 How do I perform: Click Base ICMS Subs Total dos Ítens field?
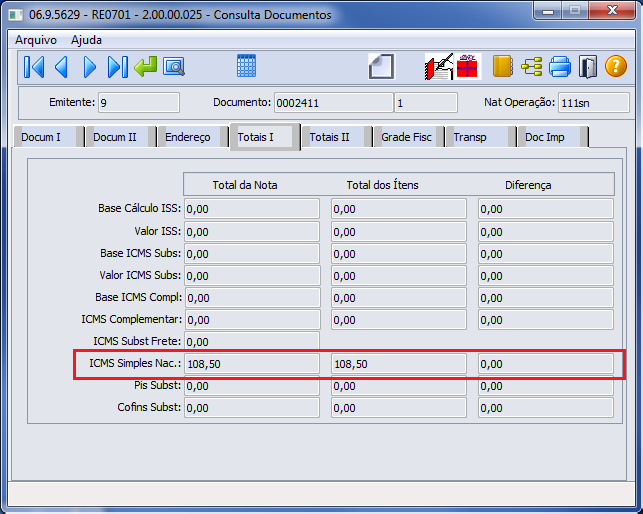399,254
